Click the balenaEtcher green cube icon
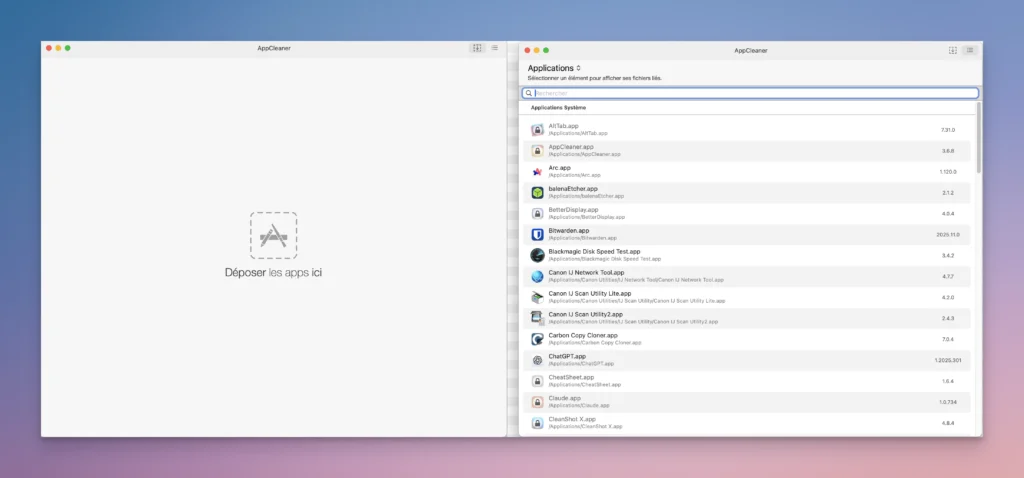This screenshot has height=478, width=1024. (537, 193)
